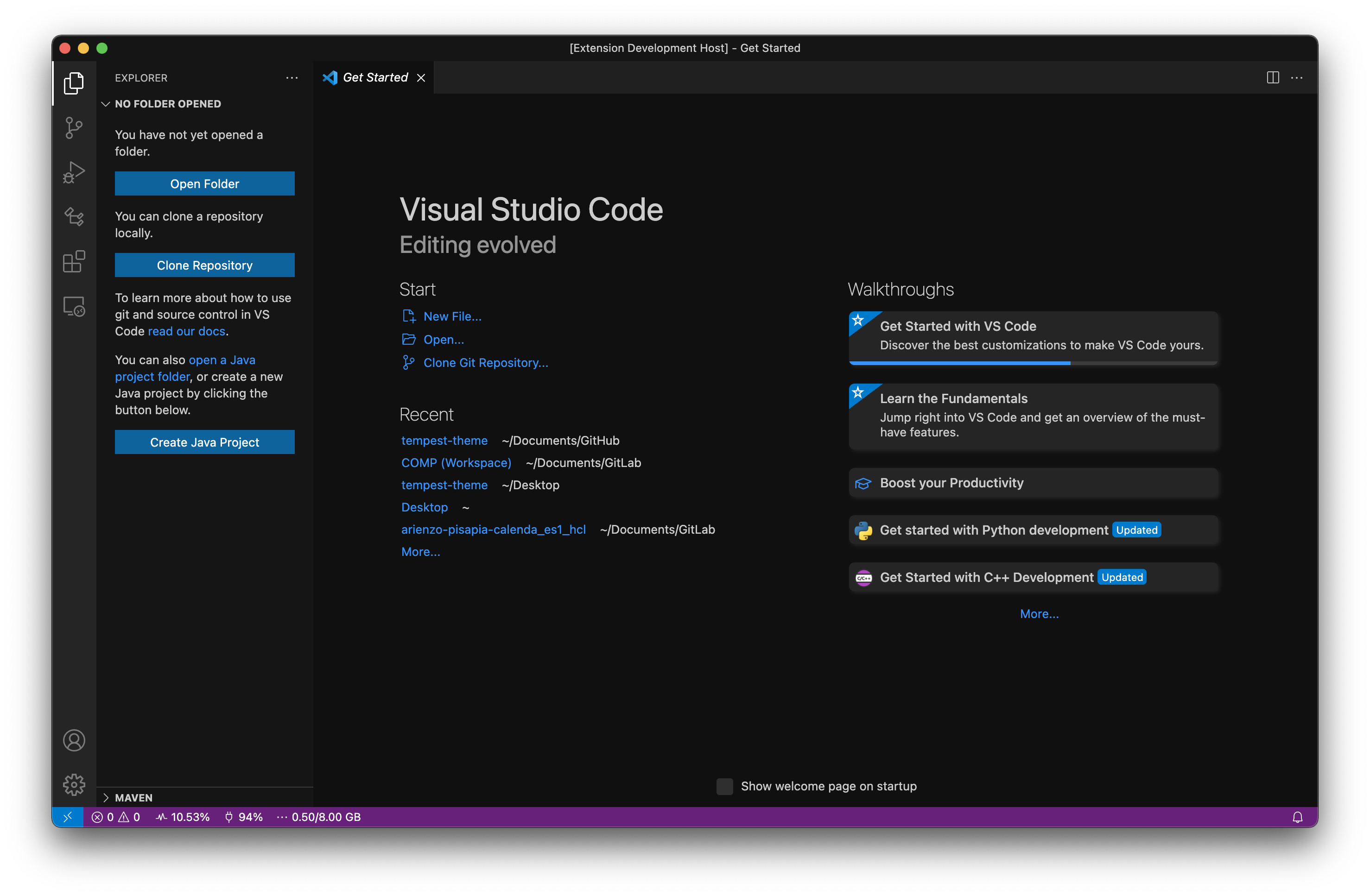The width and height of the screenshot is (1370, 896).
Task: Click the Python logo icon in walkthroughs
Action: coord(863,530)
